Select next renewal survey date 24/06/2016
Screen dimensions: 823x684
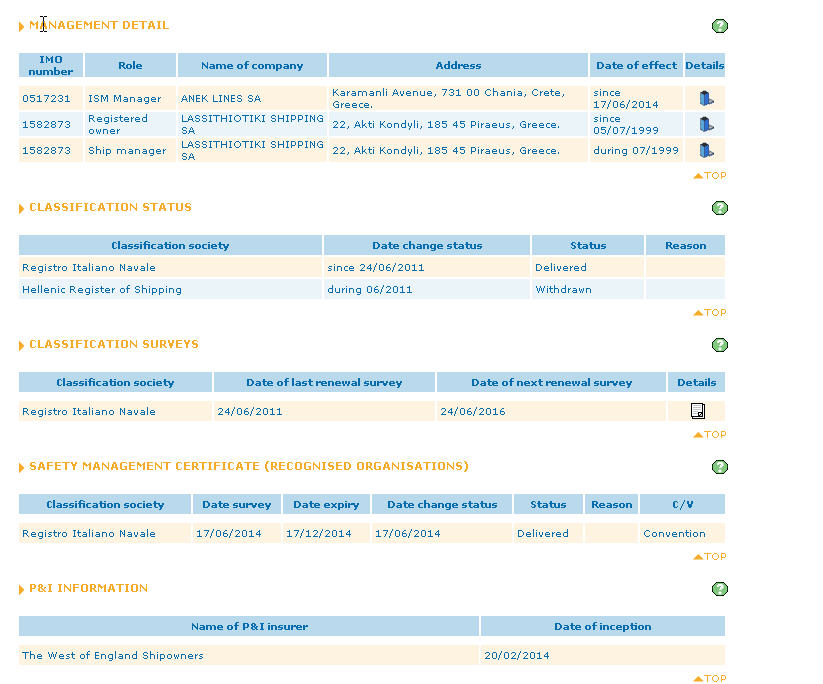(x=473, y=411)
